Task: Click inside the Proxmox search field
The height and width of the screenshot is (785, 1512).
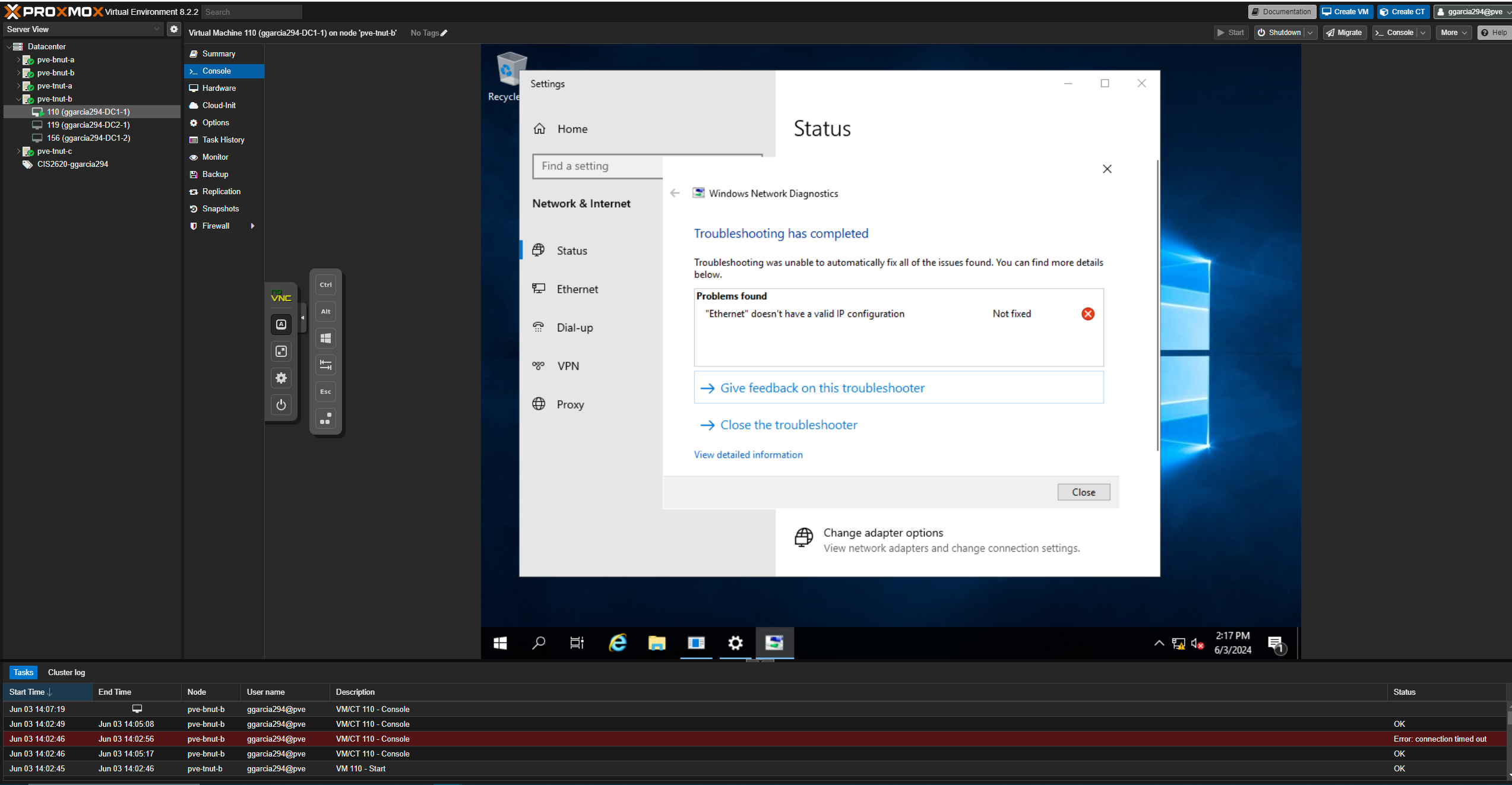Action: [251, 11]
